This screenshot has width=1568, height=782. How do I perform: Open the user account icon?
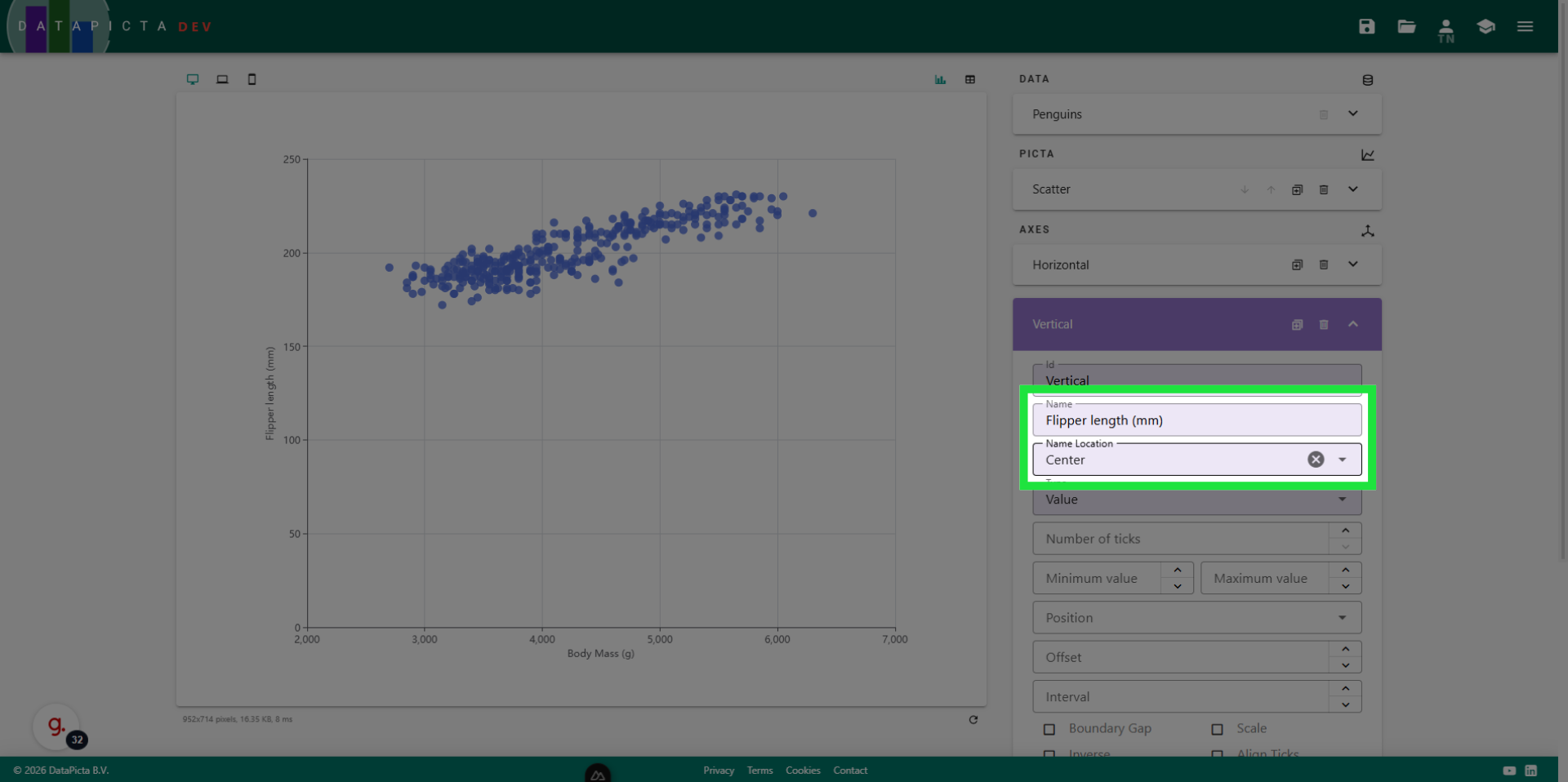(1445, 29)
